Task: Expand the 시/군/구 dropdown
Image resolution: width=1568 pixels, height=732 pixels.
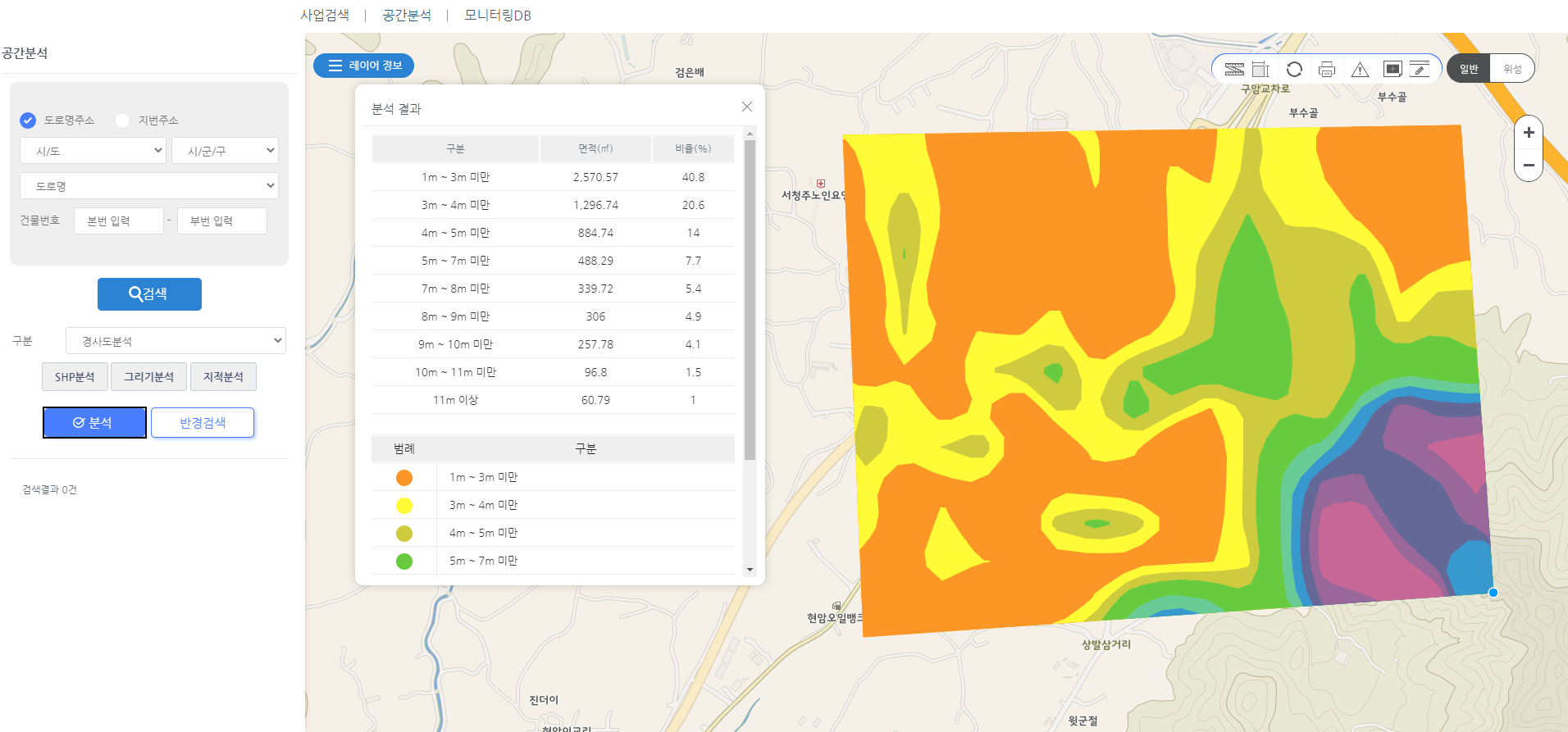Action: pos(225,151)
